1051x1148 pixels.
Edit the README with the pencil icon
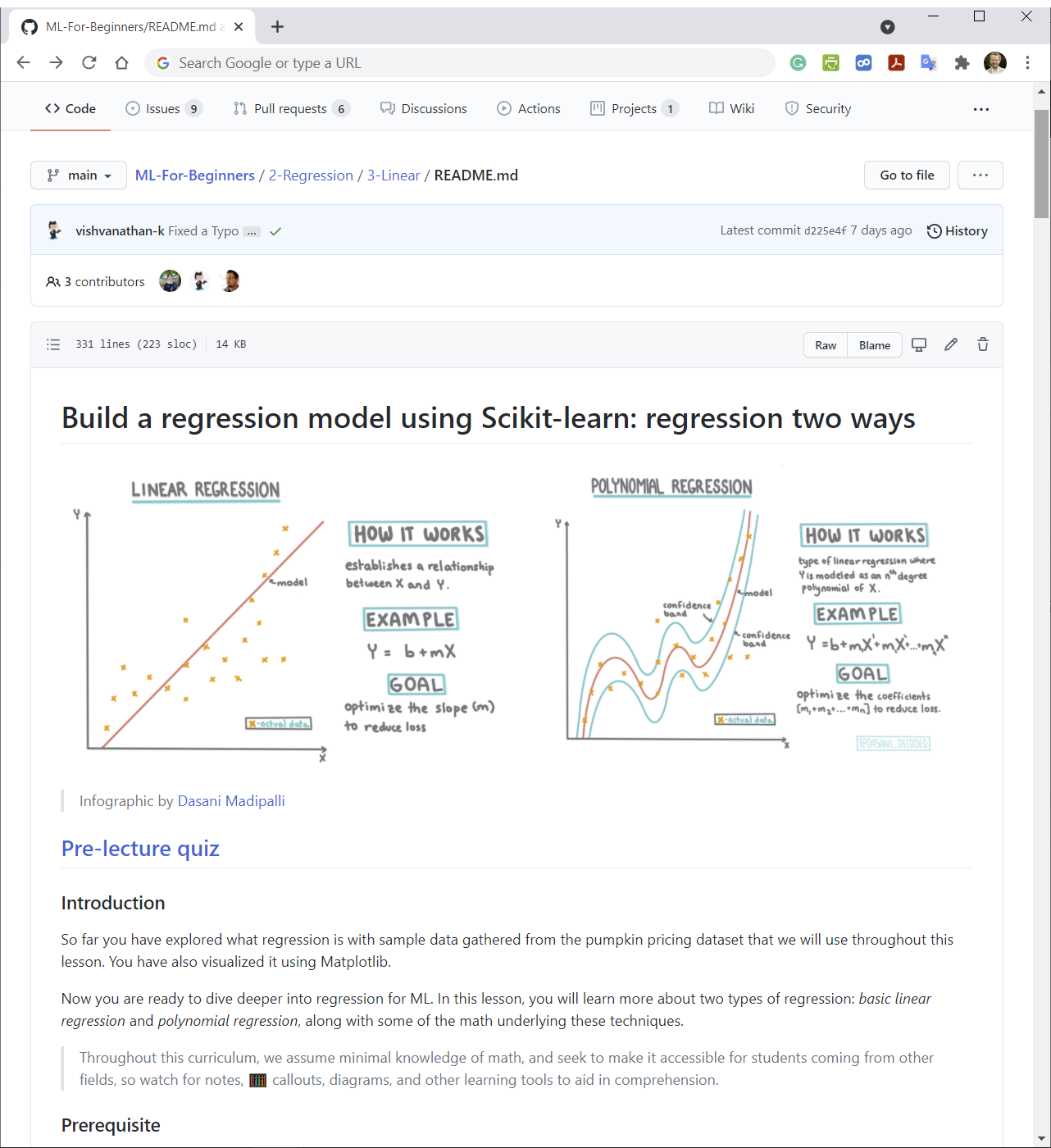tap(950, 344)
